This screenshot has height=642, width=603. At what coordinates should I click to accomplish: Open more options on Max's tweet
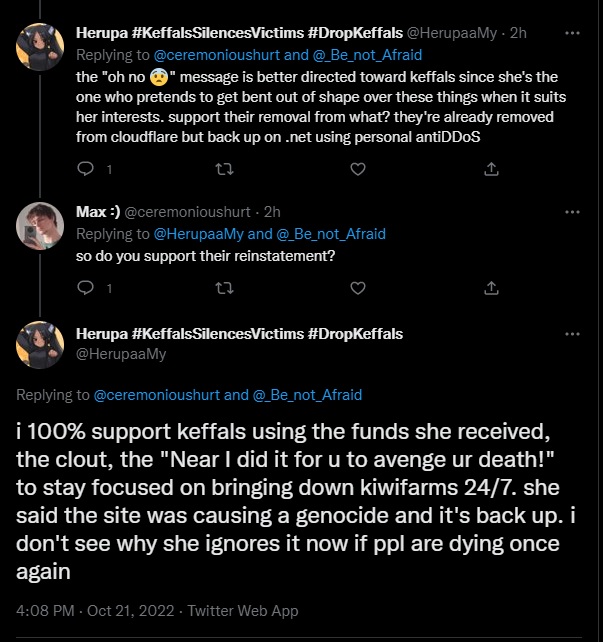coord(572,212)
